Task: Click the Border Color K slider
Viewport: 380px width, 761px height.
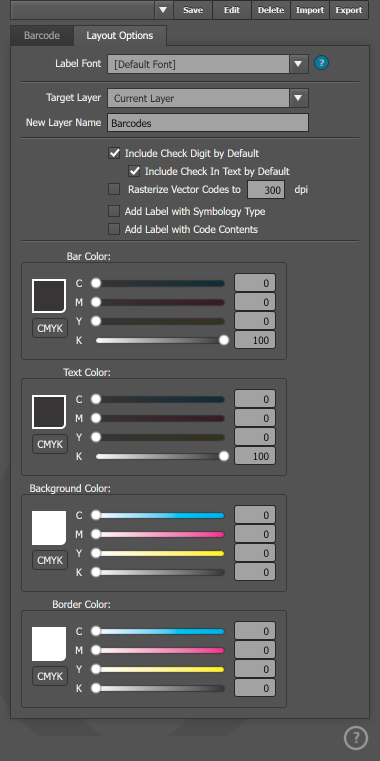Action: tap(160, 688)
